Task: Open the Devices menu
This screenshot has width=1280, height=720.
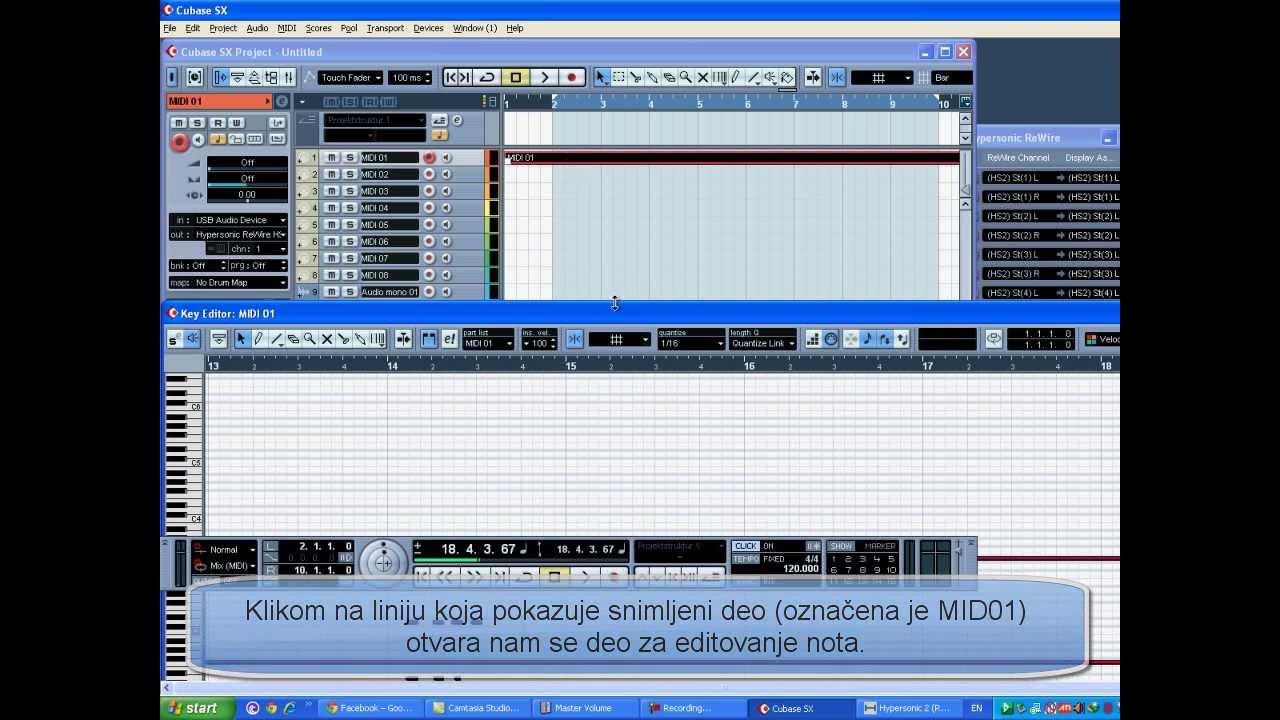Action: click(428, 28)
